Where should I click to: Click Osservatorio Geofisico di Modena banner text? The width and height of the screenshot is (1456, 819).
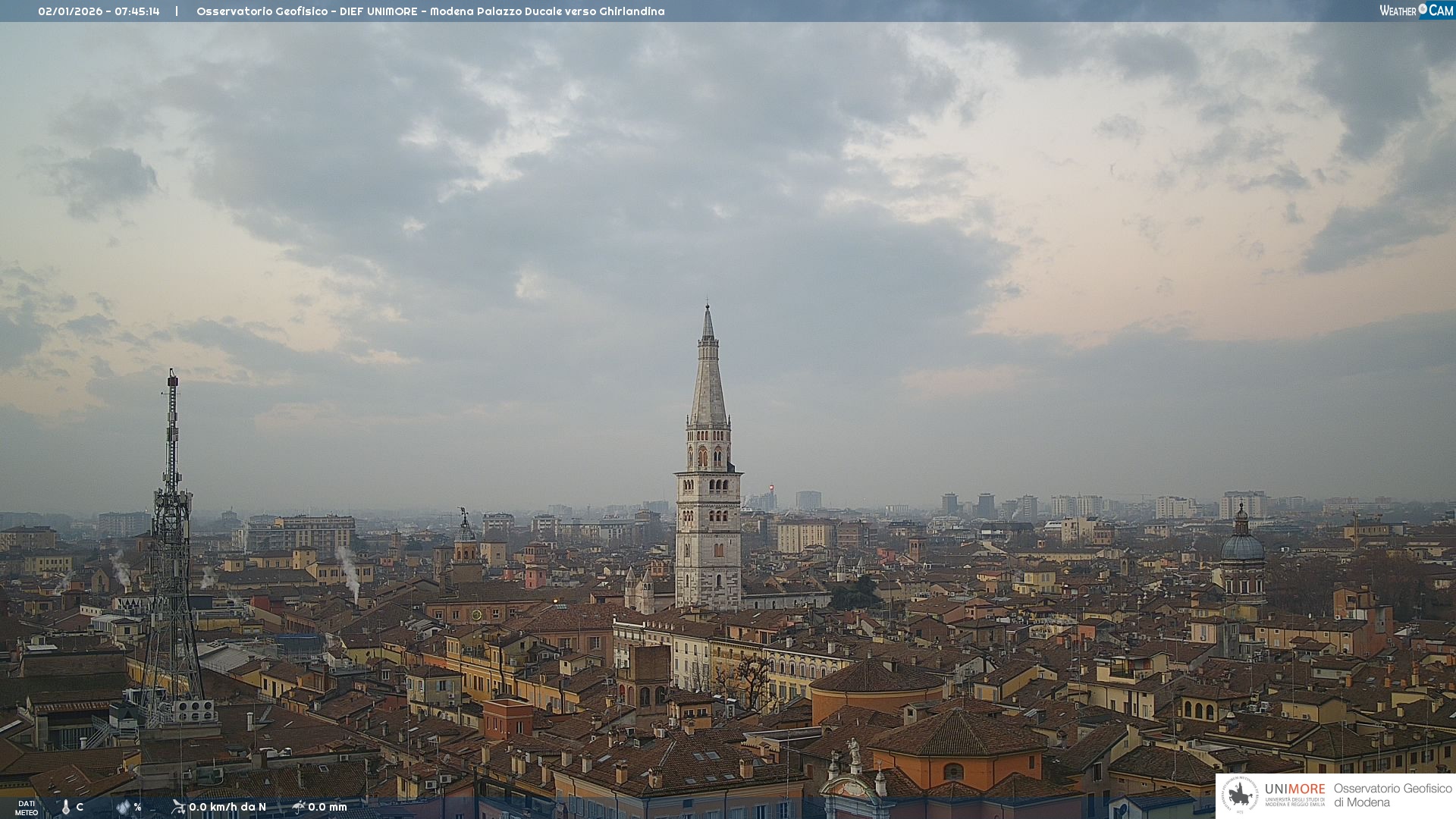1392,795
